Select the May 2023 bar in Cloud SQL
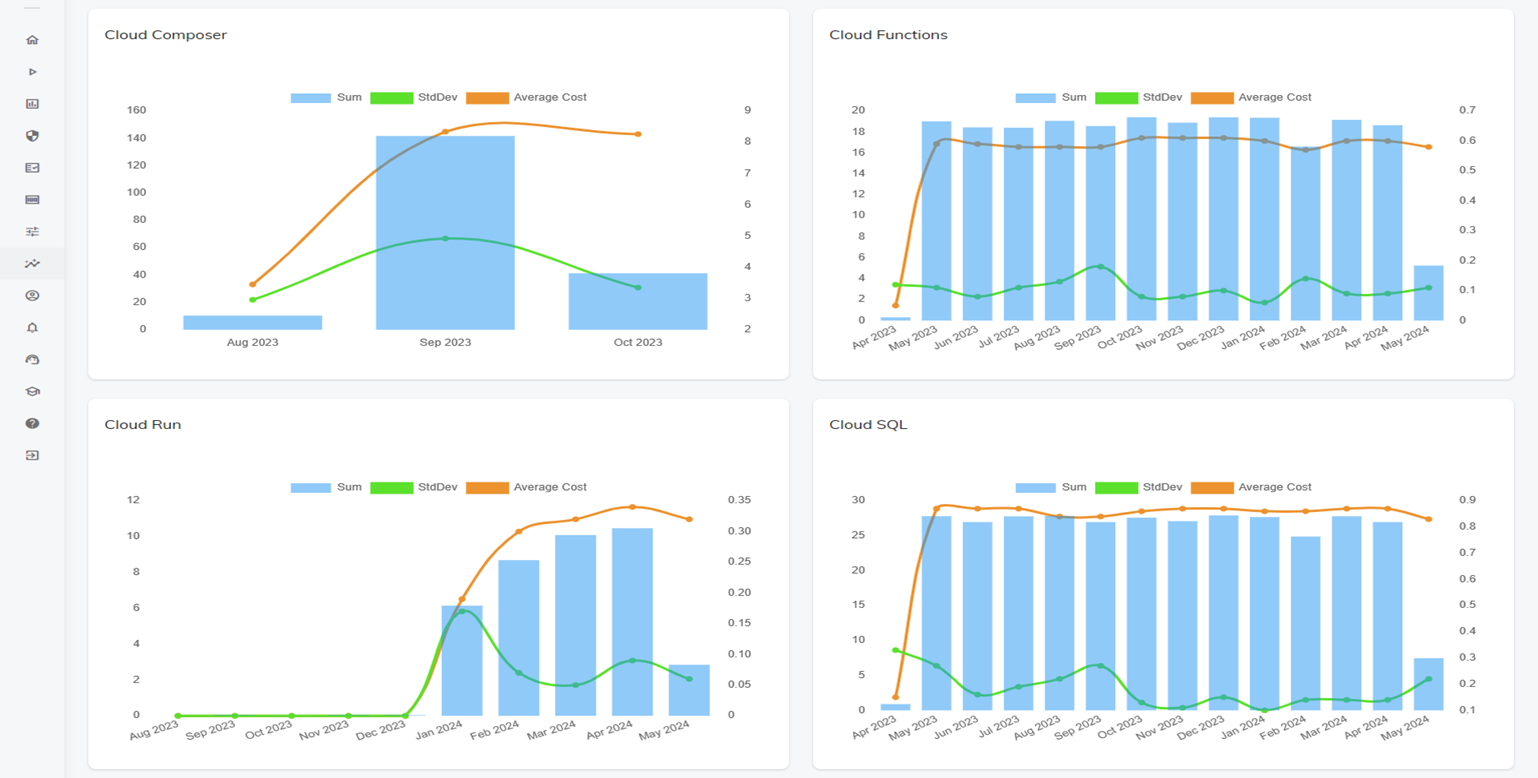The height and width of the screenshot is (778, 1538). [x=937, y=613]
